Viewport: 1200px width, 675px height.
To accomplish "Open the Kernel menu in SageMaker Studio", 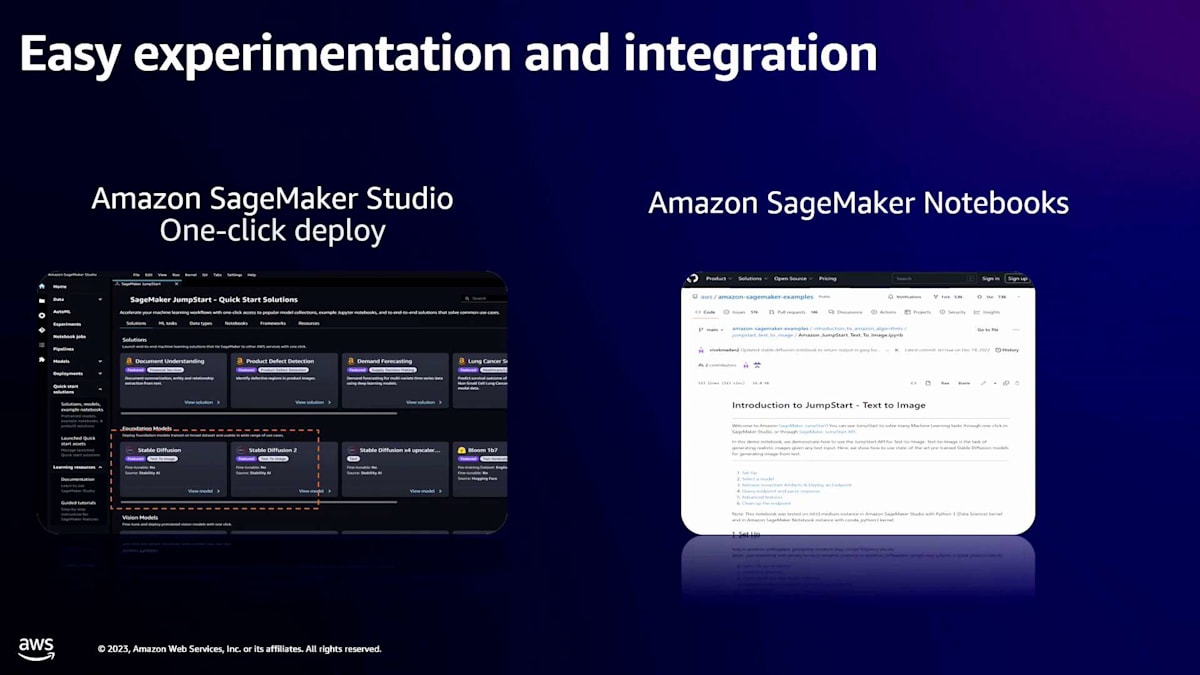I will pyautogui.click(x=190, y=275).
